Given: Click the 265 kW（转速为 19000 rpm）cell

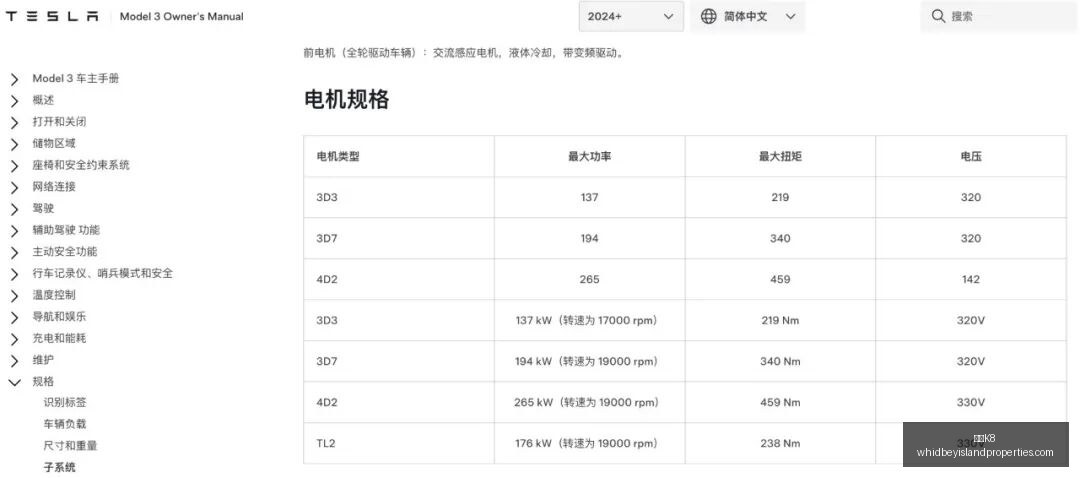Looking at the screenshot, I should pos(589,402).
